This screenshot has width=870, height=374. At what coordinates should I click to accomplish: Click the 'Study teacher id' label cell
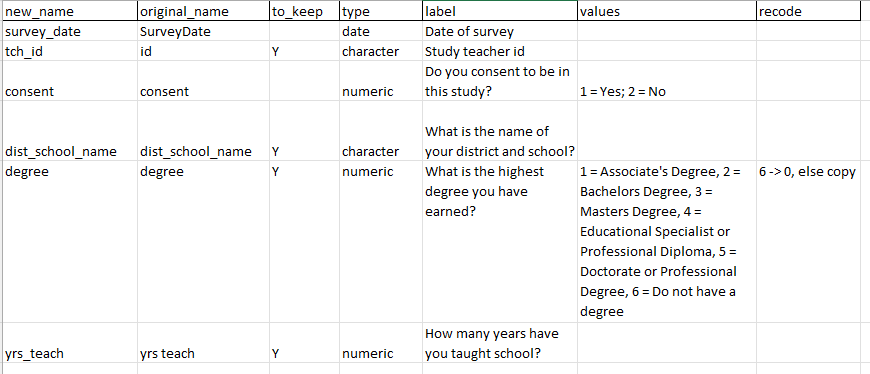coord(499,52)
